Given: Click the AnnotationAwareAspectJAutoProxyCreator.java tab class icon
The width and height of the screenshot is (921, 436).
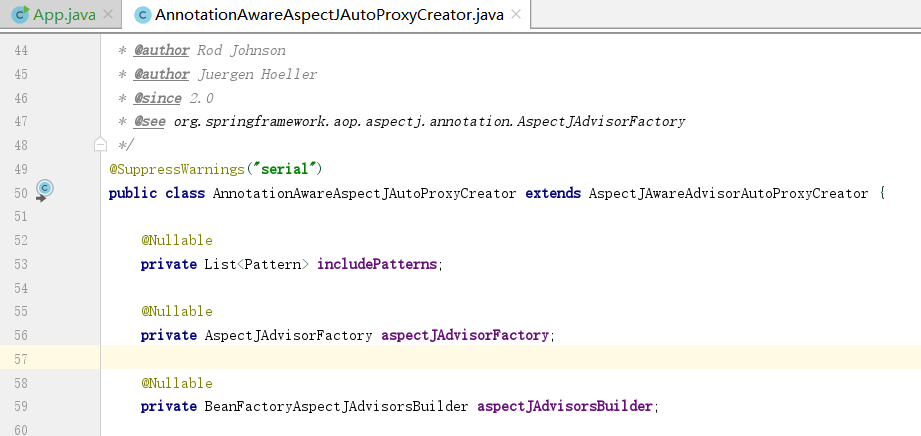Looking at the screenshot, I should [x=143, y=15].
